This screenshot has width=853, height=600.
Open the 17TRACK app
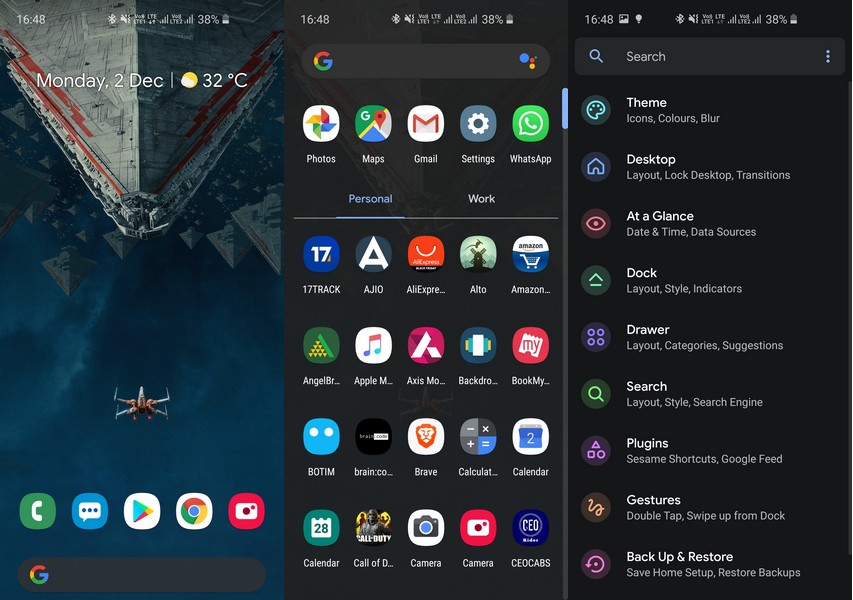(321, 254)
